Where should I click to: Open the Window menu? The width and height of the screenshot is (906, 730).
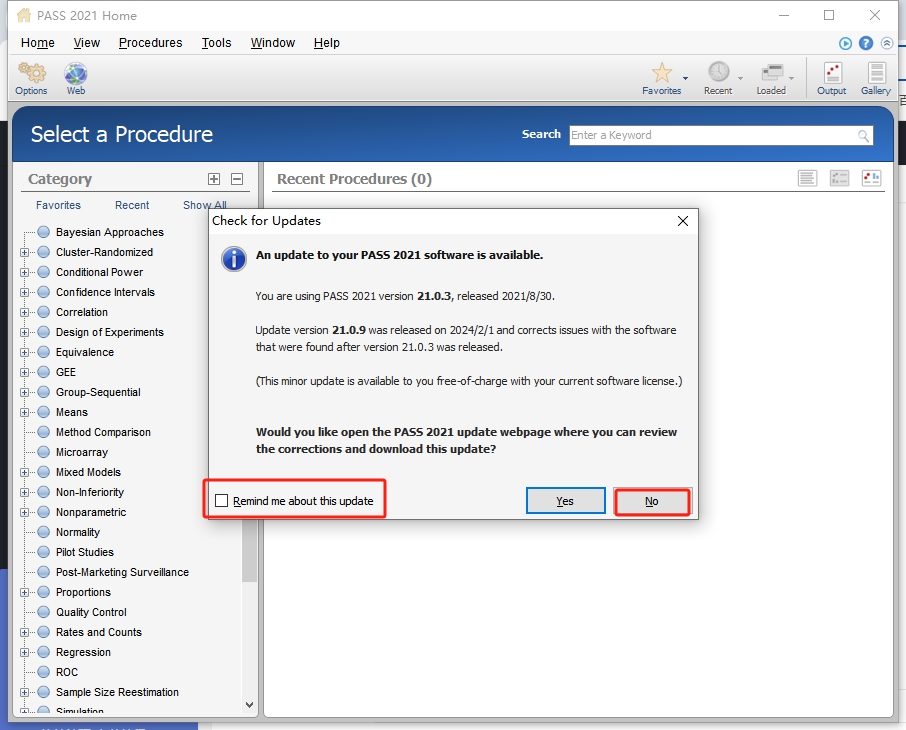tap(273, 43)
